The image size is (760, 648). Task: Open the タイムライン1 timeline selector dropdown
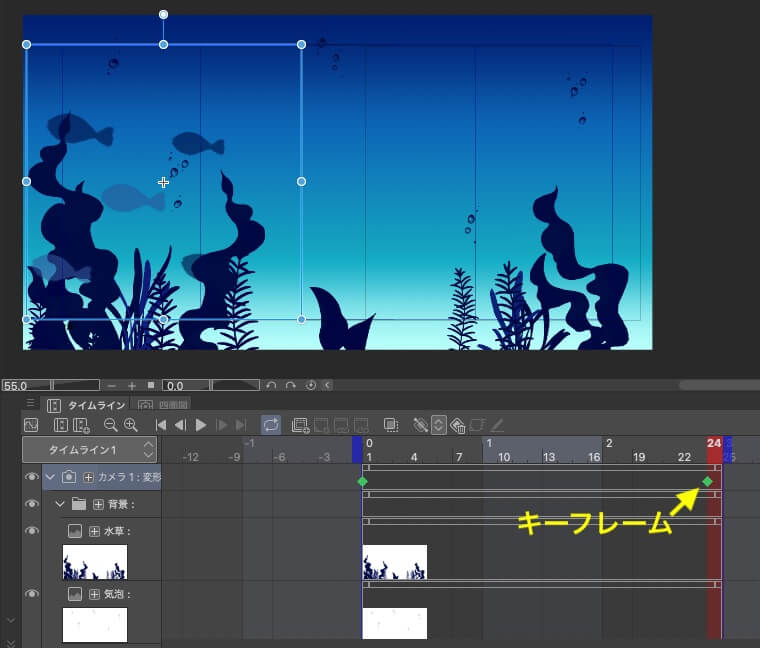point(90,450)
